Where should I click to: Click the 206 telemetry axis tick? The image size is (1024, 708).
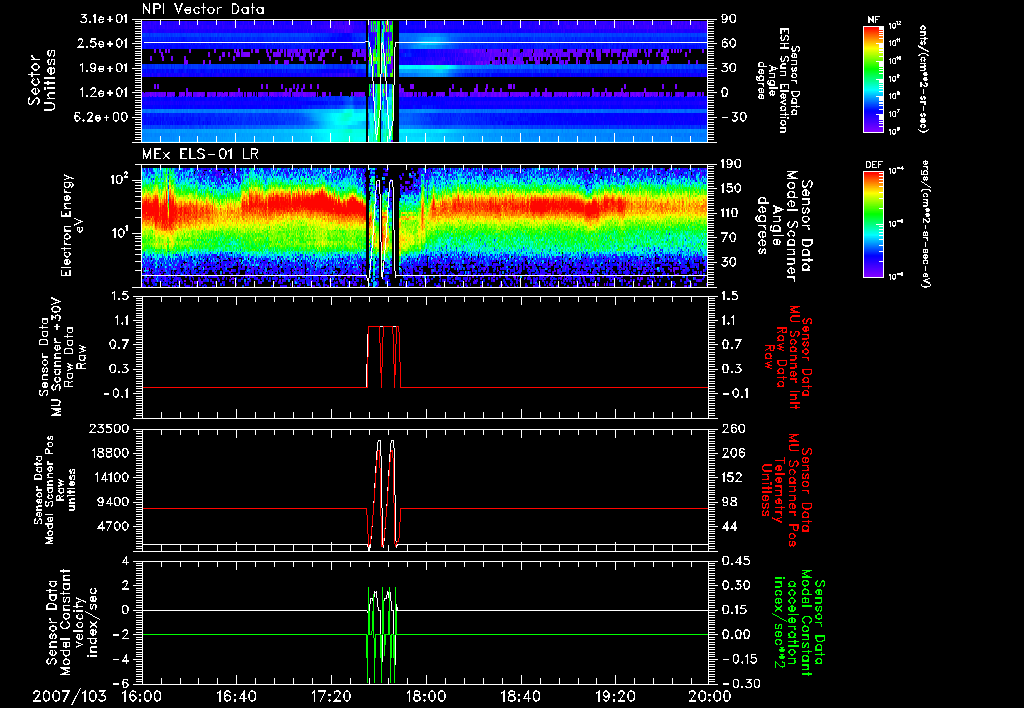pyautogui.click(x=731, y=453)
